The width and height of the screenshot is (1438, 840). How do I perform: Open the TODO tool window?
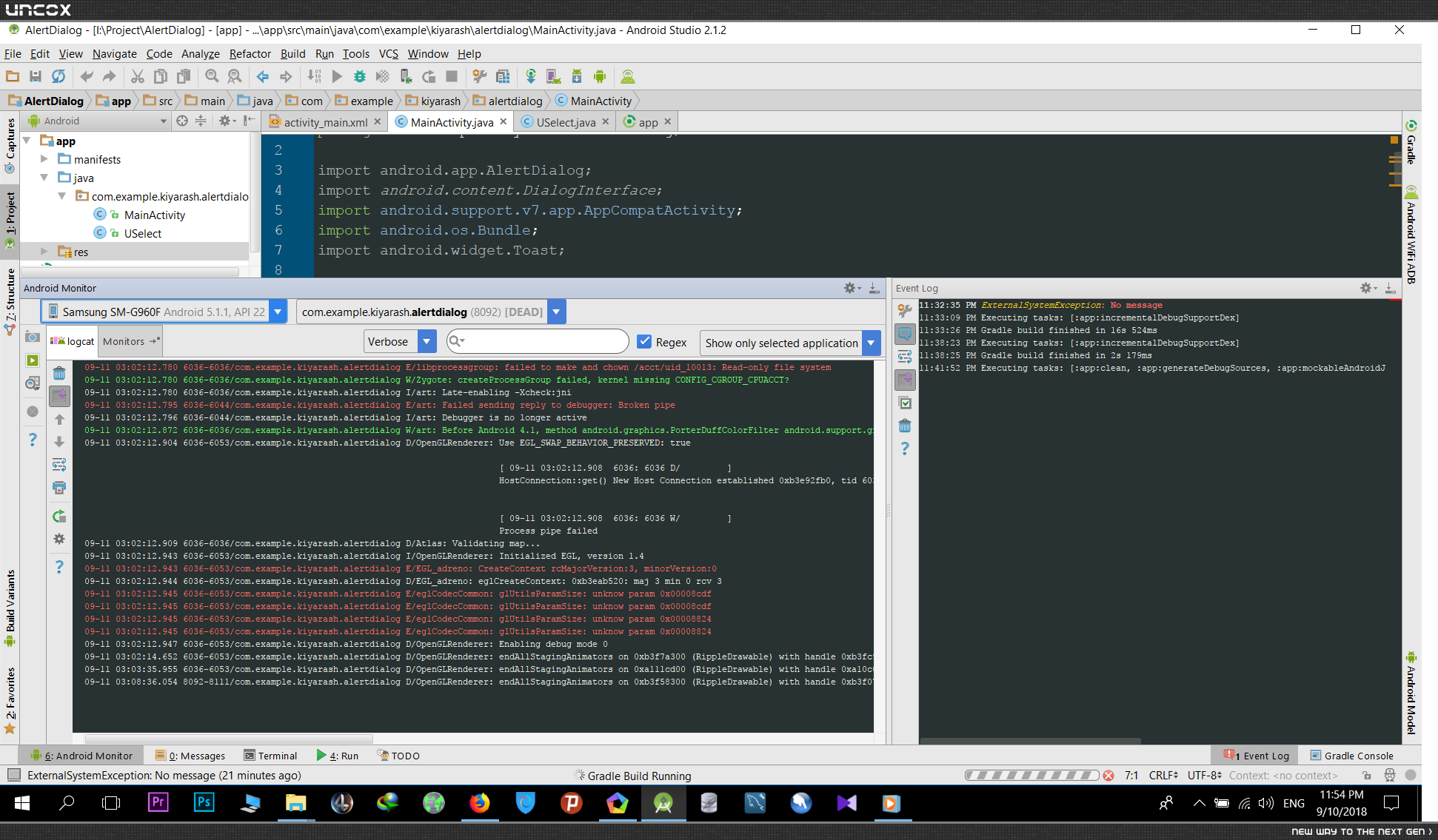[x=398, y=756]
